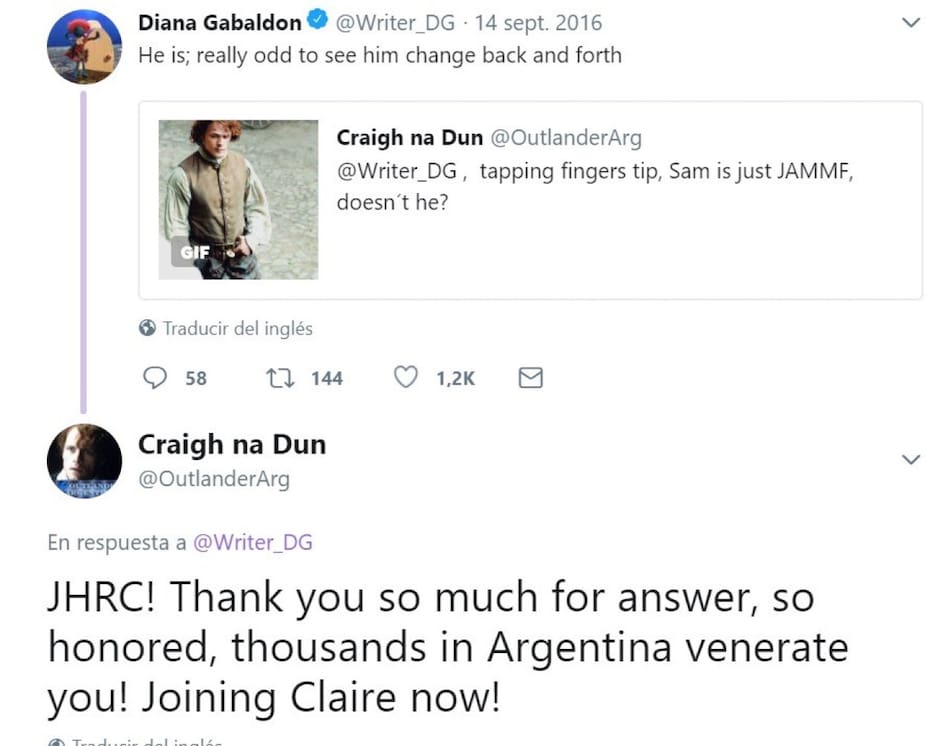Click the @OutlanderArg handle under Craigh na Dun
Viewport: 950px width, 746px height.
213,479
